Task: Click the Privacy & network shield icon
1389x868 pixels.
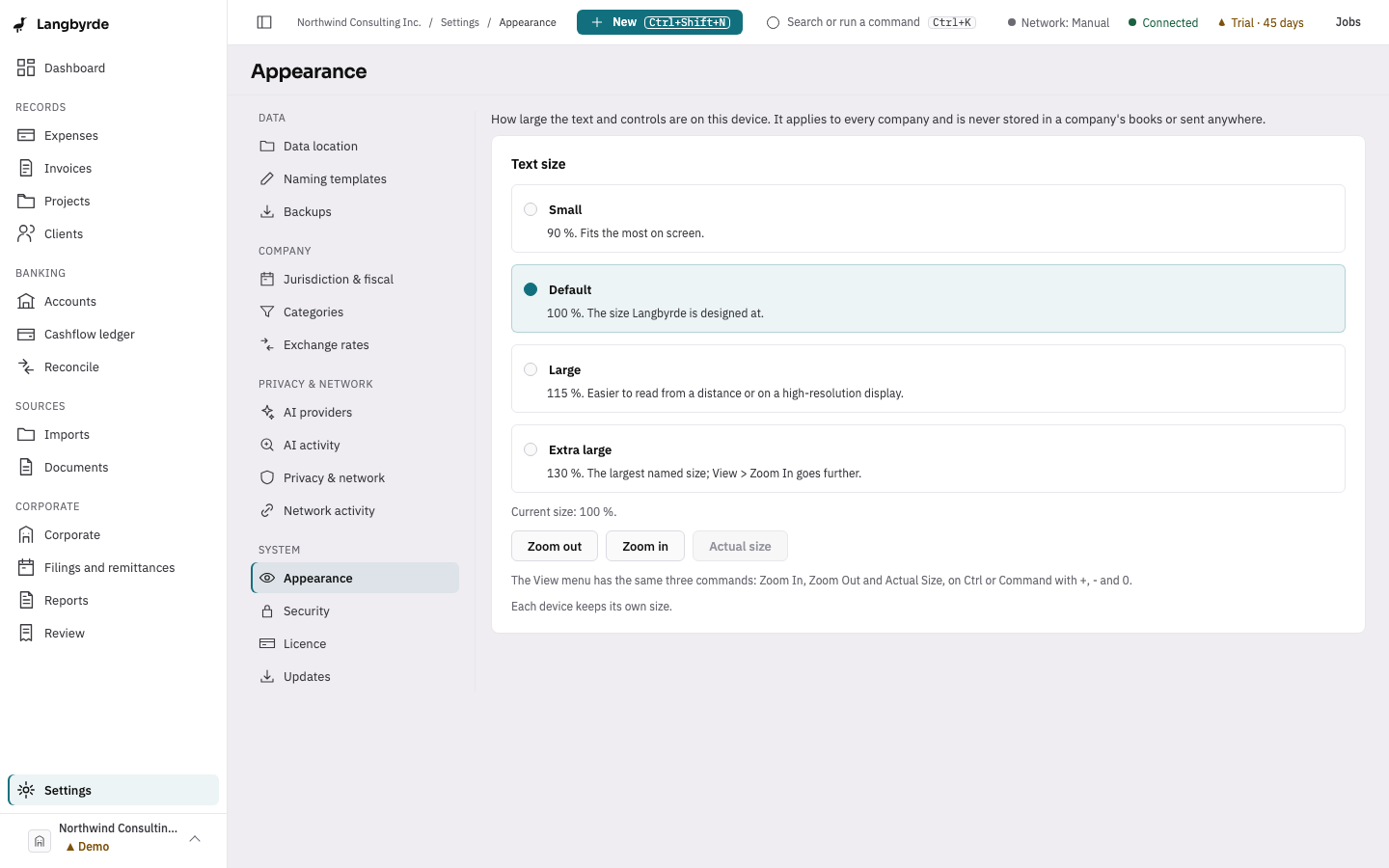Action: (x=267, y=477)
